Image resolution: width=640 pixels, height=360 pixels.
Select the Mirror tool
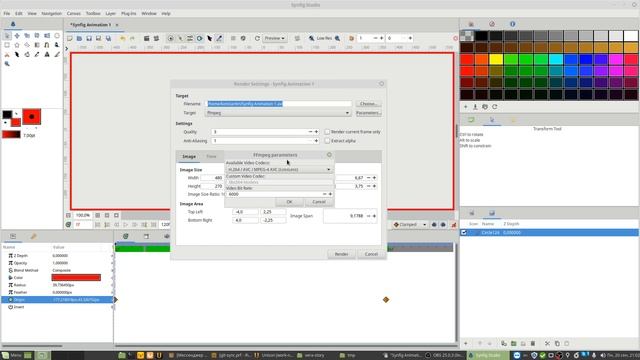coord(47,36)
